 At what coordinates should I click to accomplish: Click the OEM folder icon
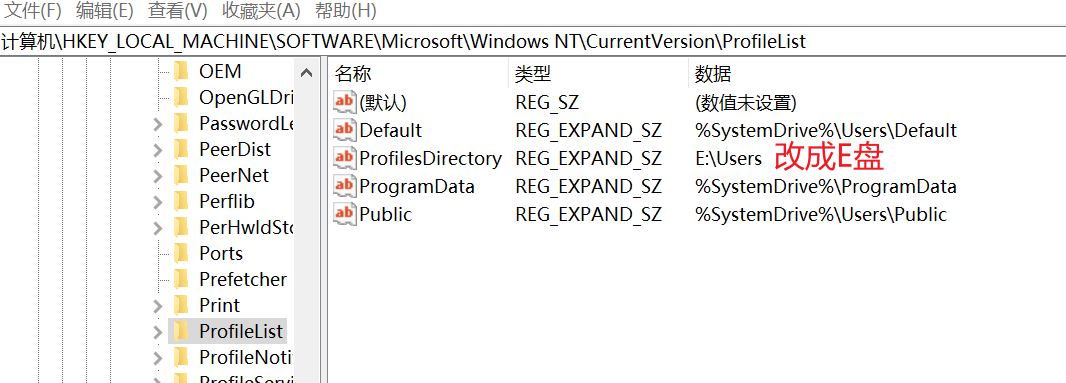[x=181, y=71]
